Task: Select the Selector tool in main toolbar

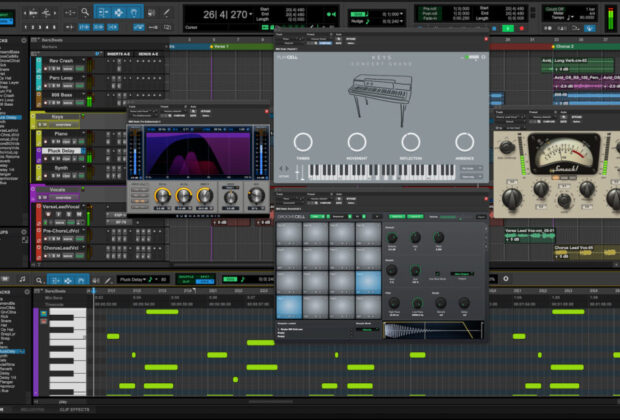Action: pyautogui.click(x=119, y=13)
